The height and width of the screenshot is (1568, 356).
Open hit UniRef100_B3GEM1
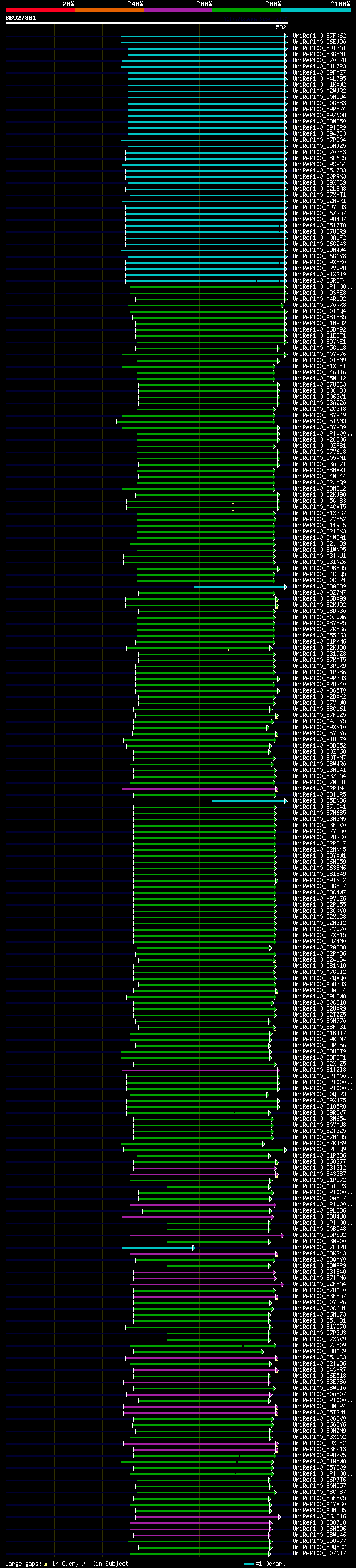319,54
